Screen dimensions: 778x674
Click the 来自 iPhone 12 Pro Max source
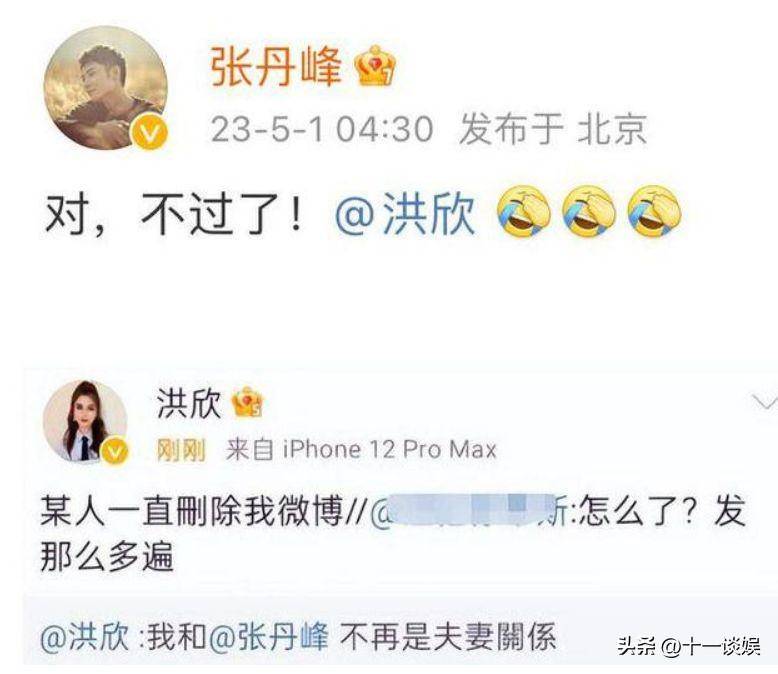click(x=361, y=450)
